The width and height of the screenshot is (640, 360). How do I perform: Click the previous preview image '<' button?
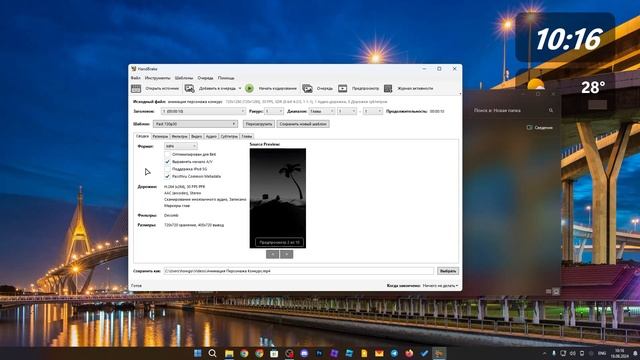(x=272, y=254)
